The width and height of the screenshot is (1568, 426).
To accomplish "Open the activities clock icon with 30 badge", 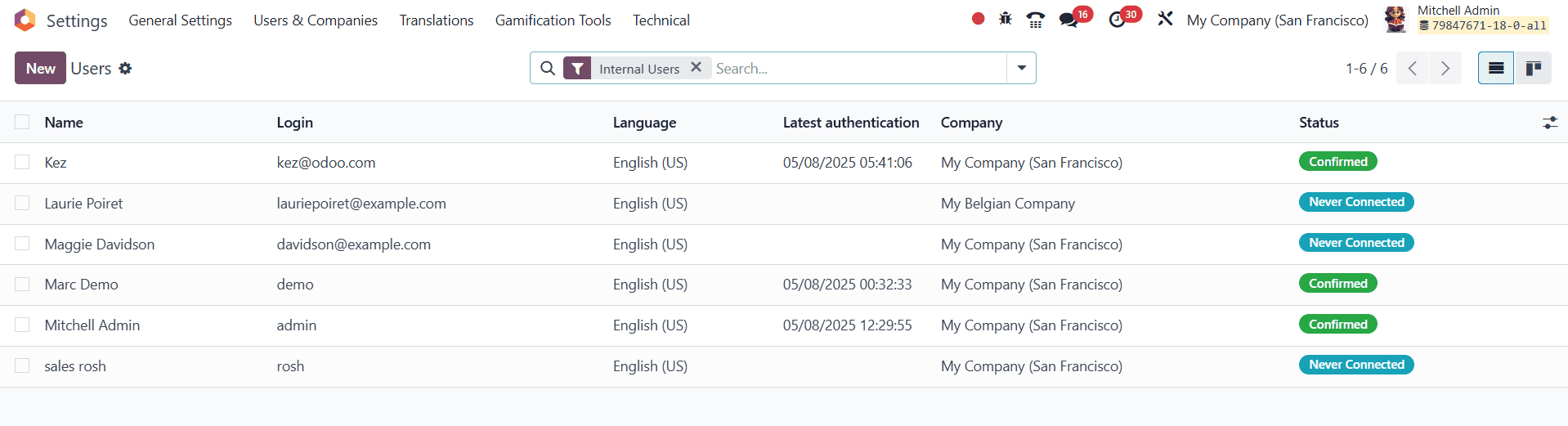I will pyautogui.click(x=1118, y=20).
